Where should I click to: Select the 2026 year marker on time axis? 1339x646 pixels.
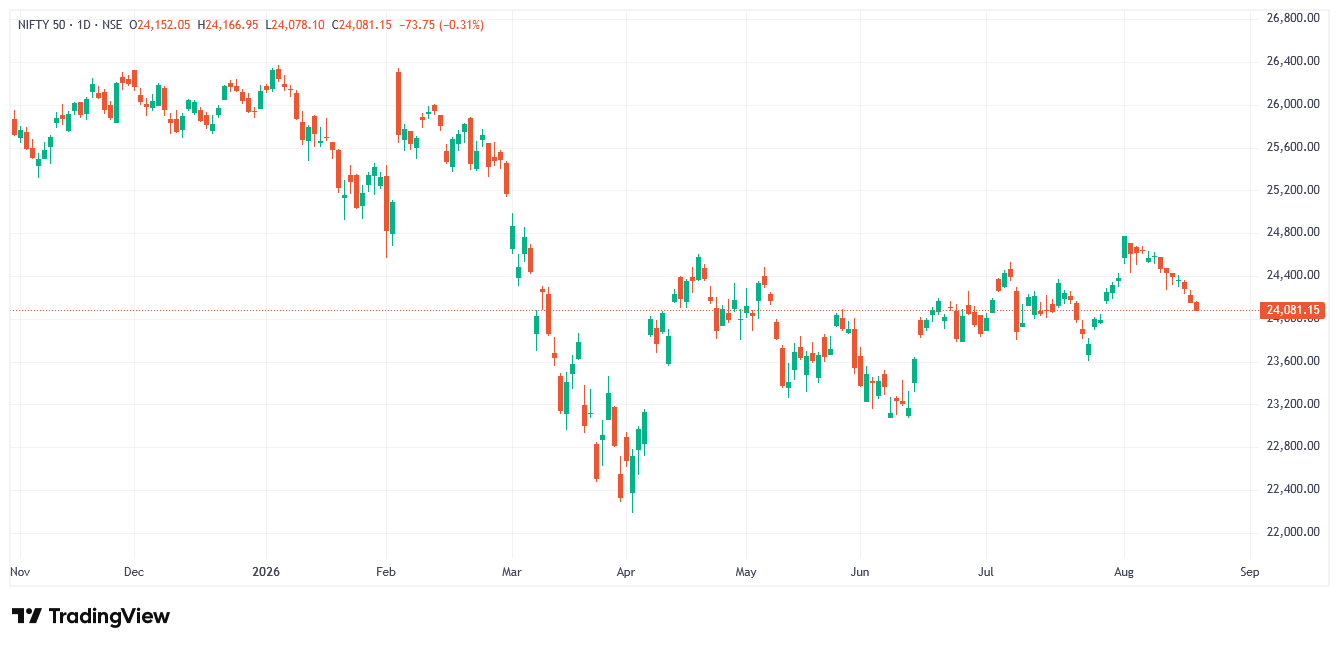266,573
